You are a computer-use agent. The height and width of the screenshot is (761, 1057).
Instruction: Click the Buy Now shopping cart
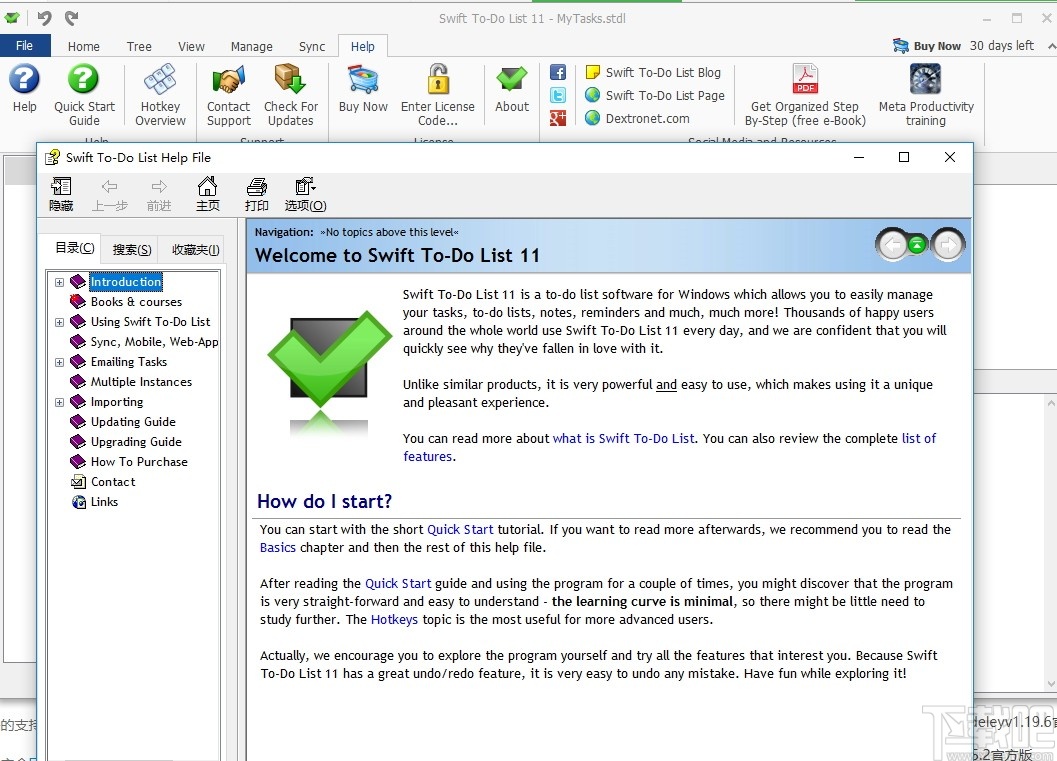click(x=363, y=88)
